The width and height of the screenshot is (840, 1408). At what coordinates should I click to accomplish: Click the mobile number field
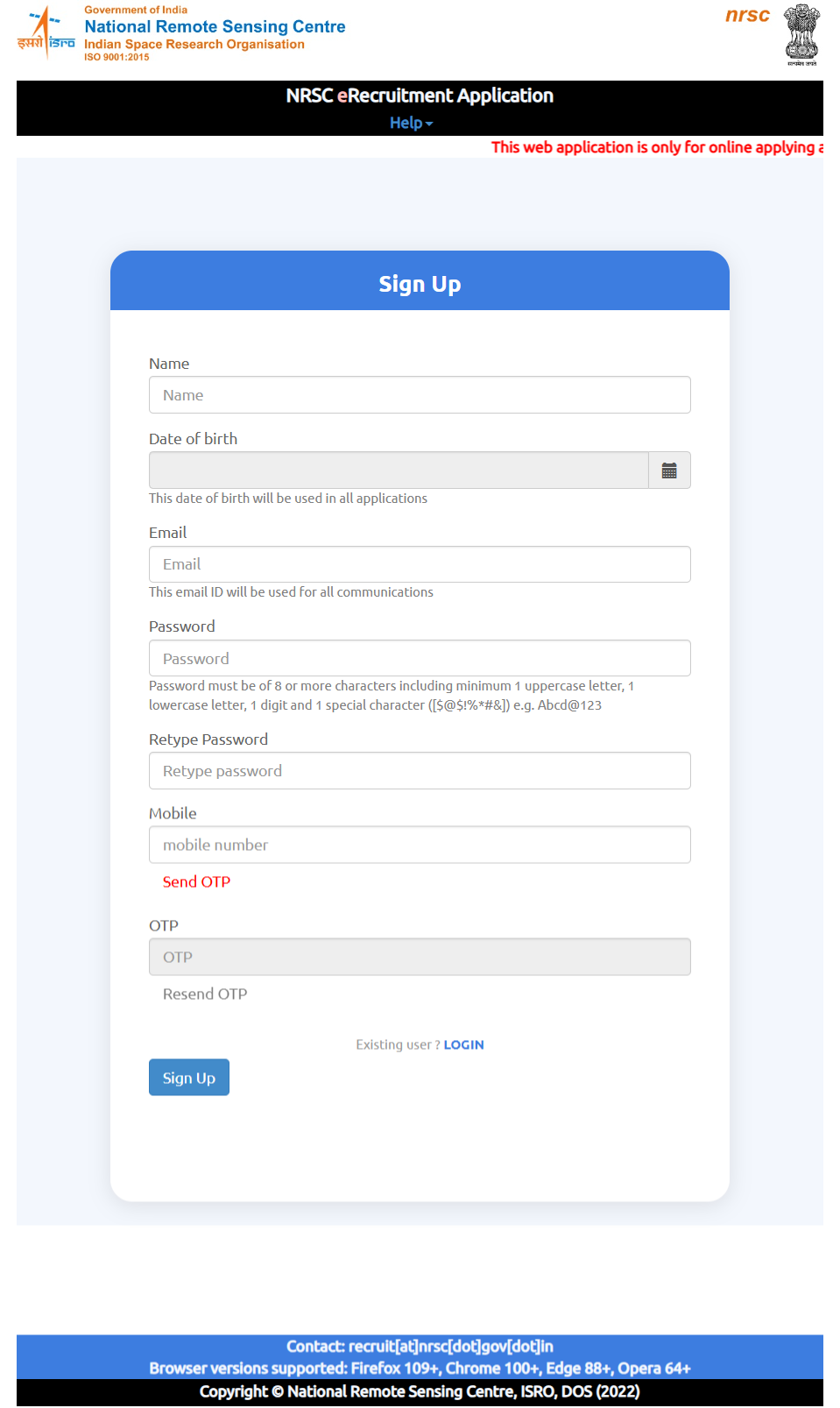pyautogui.click(x=420, y=845)
